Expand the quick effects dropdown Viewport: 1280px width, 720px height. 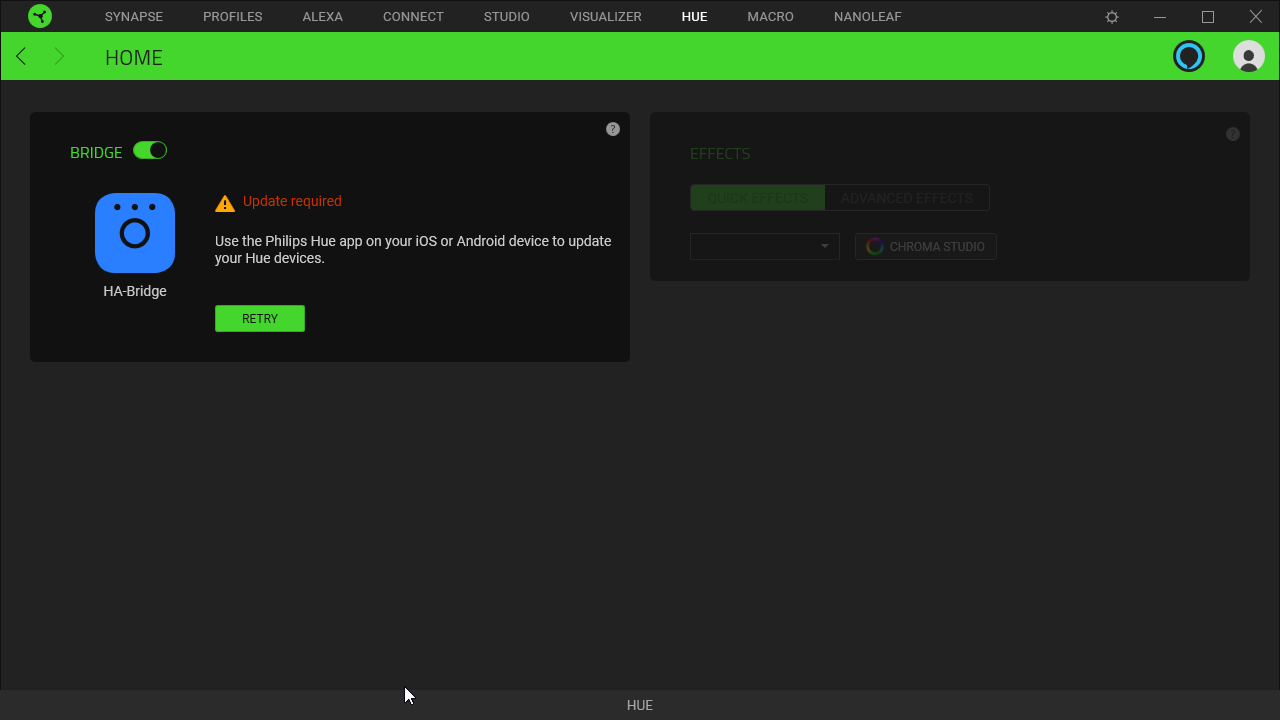click(x=764, y=246)
